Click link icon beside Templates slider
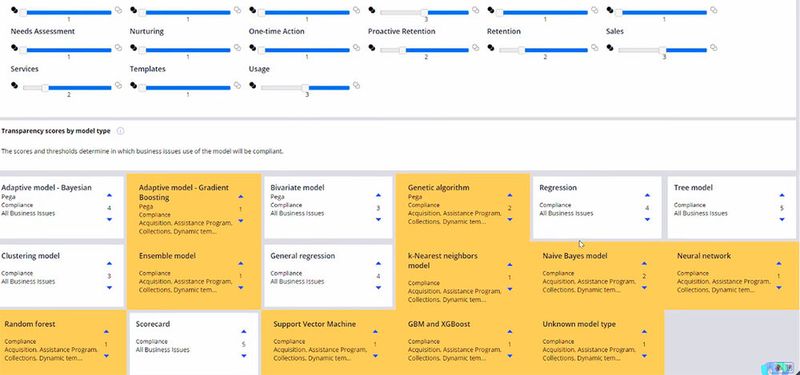The width and height of the screenshot is (800, 375). point(237,85)
